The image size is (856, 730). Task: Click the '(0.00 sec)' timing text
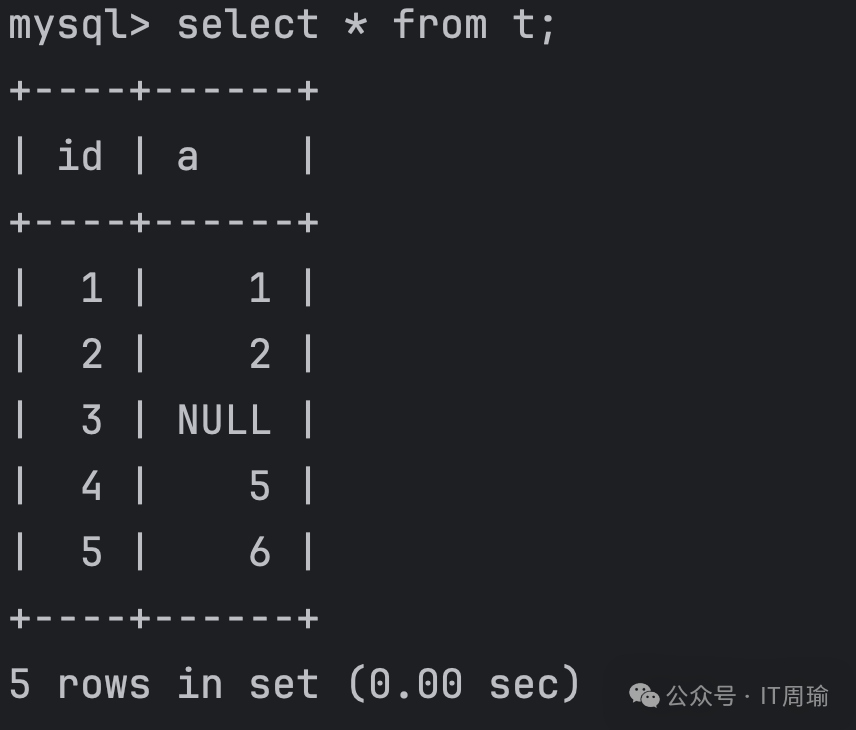pyautogui.click(x=463, y=685)
